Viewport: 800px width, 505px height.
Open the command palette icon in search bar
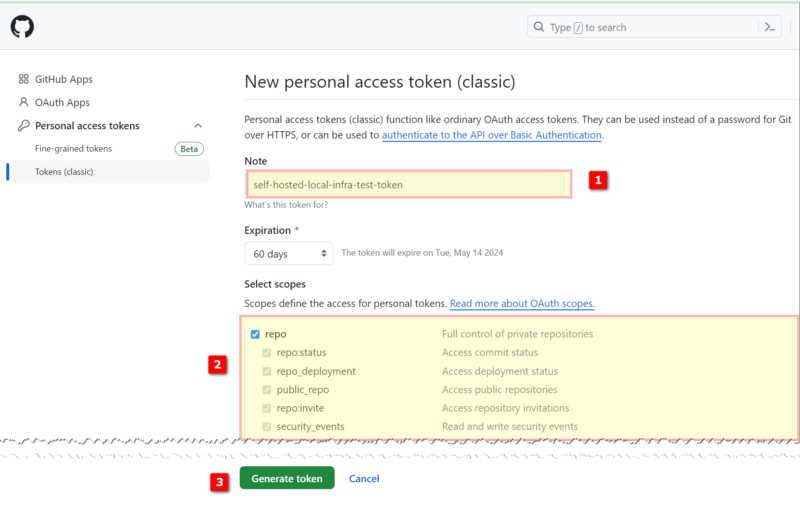(x=770, y=27)
